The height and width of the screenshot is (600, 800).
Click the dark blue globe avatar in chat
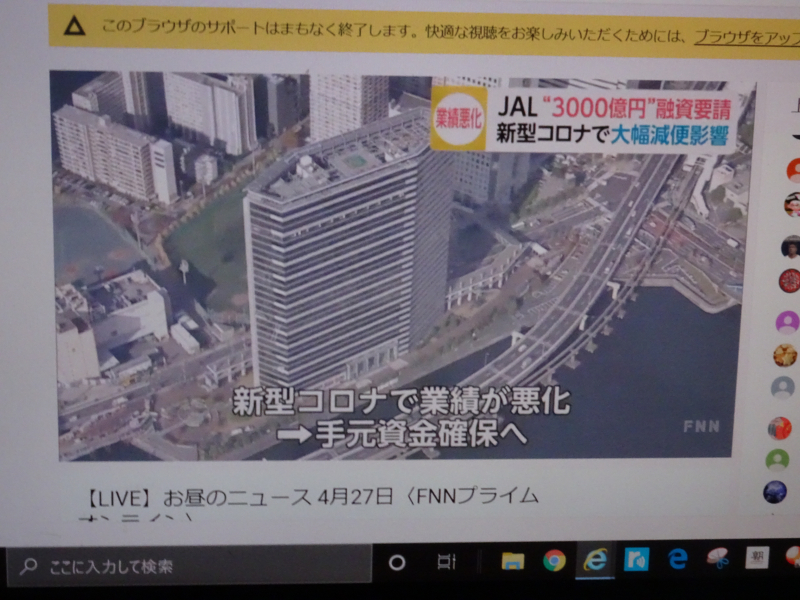pos(774,492)
